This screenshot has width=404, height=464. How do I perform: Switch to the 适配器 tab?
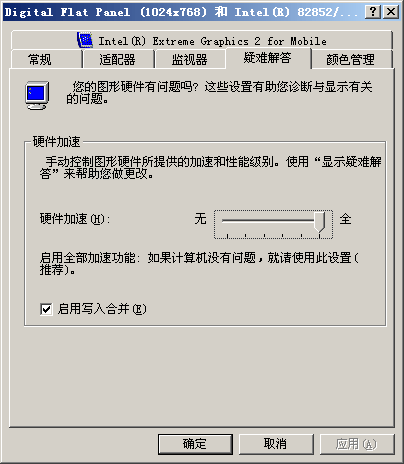point(118,59)
